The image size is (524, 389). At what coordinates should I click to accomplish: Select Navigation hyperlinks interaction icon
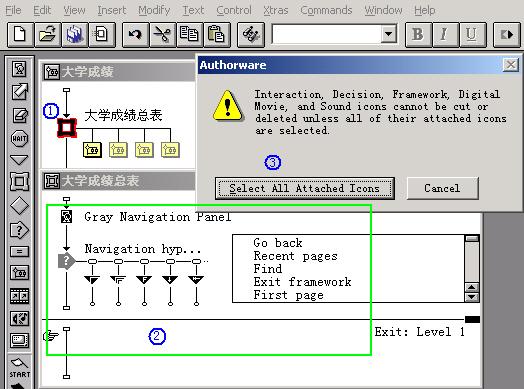(66, 261)
